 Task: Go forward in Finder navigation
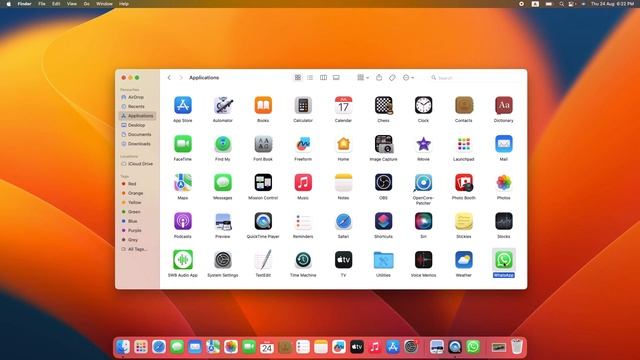181,78
